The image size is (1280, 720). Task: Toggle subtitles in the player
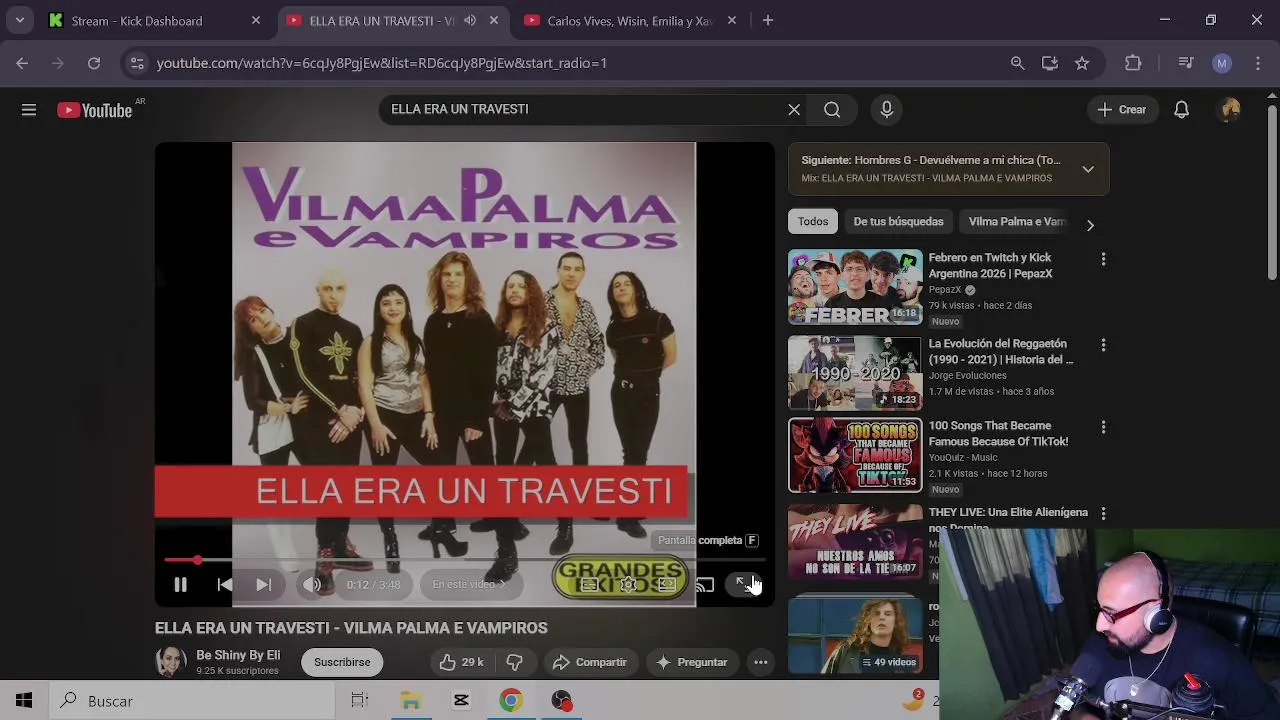590,585
